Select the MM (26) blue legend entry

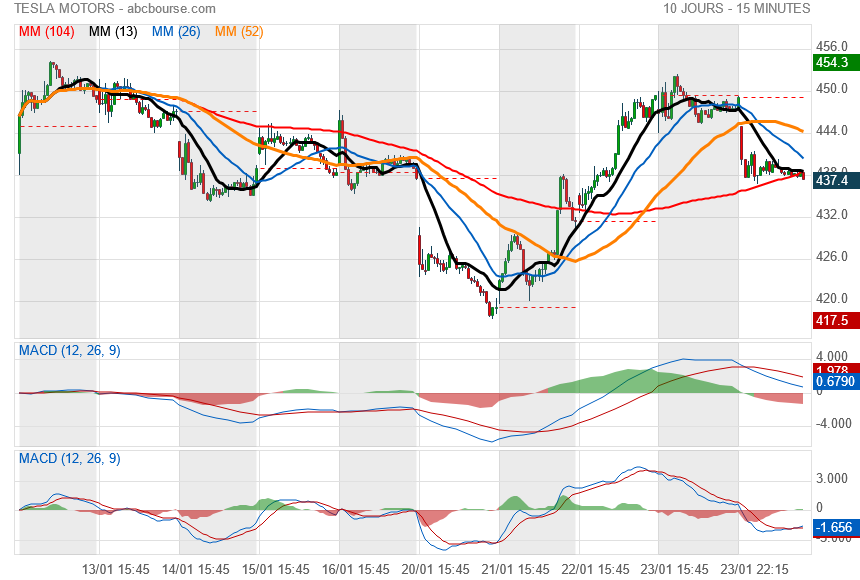(x=175, y=31)
